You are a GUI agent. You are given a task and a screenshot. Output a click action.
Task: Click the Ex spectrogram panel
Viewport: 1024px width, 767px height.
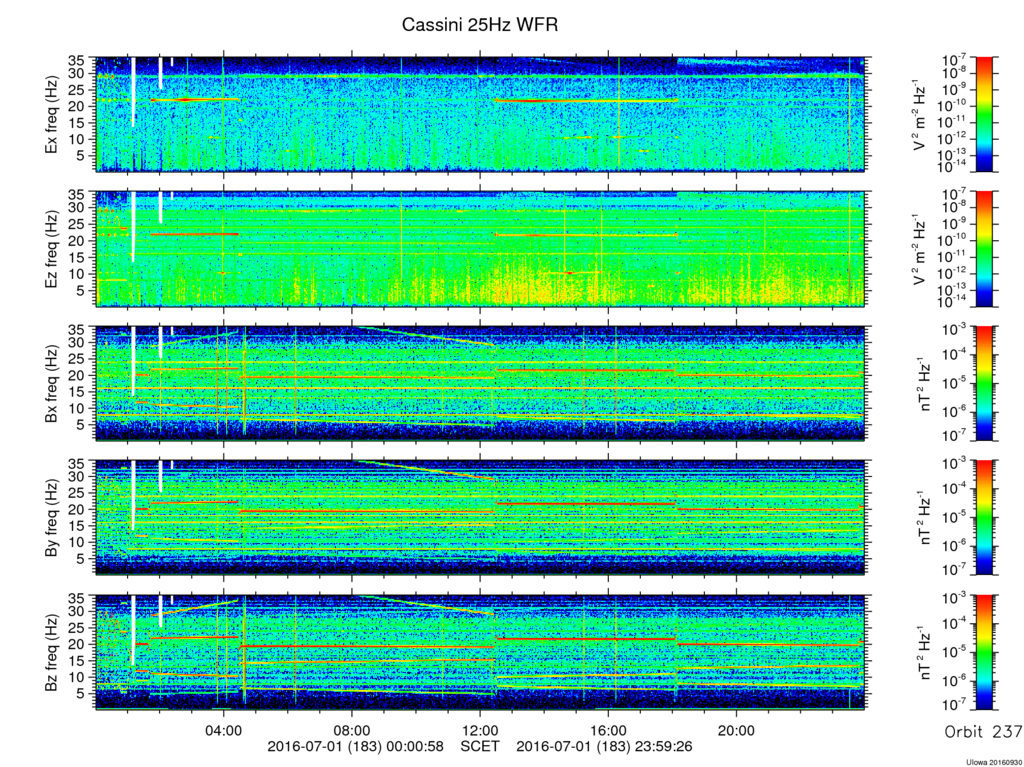coord(481,114)
